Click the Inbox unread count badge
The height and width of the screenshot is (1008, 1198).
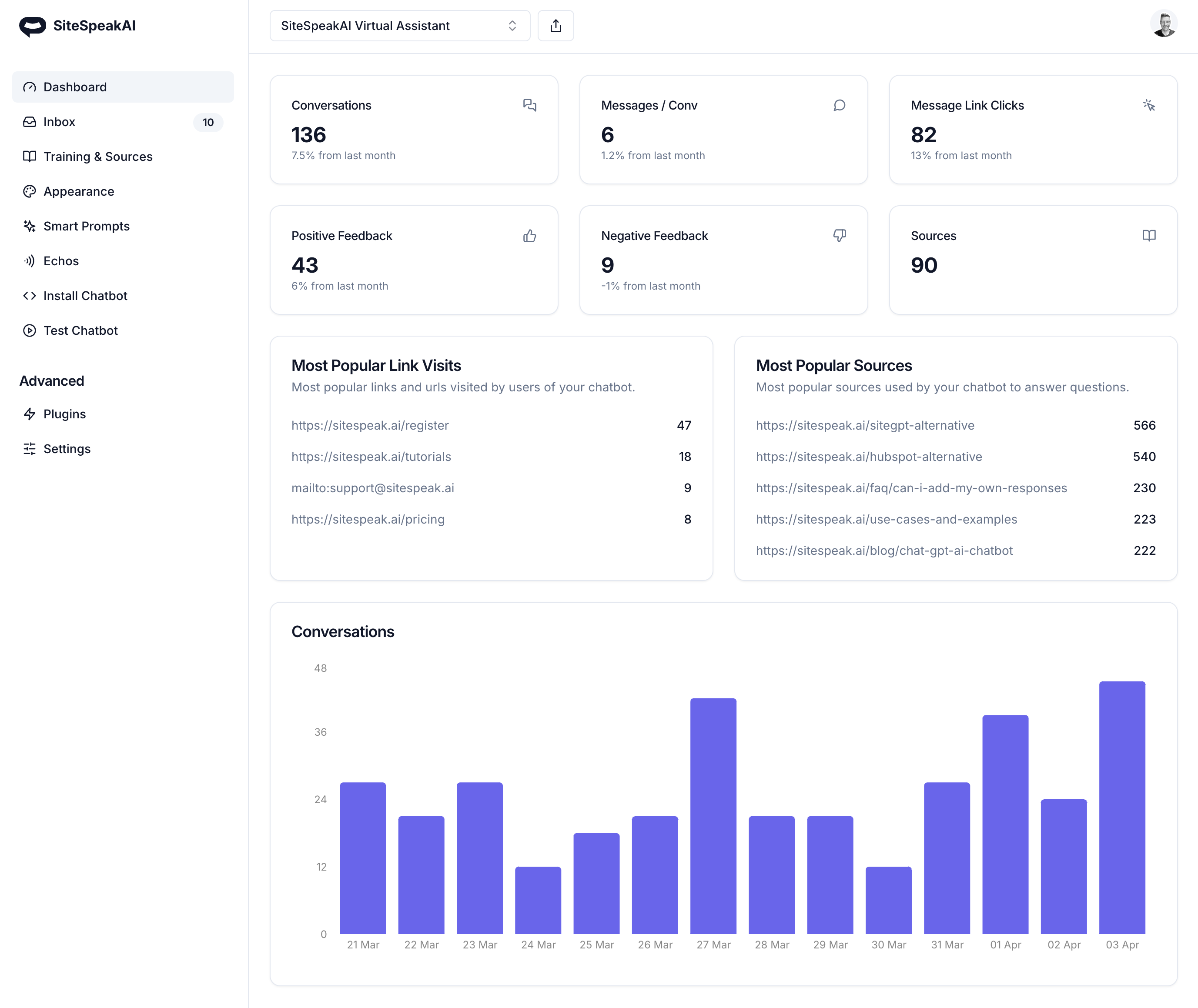[x=208, y=122]
